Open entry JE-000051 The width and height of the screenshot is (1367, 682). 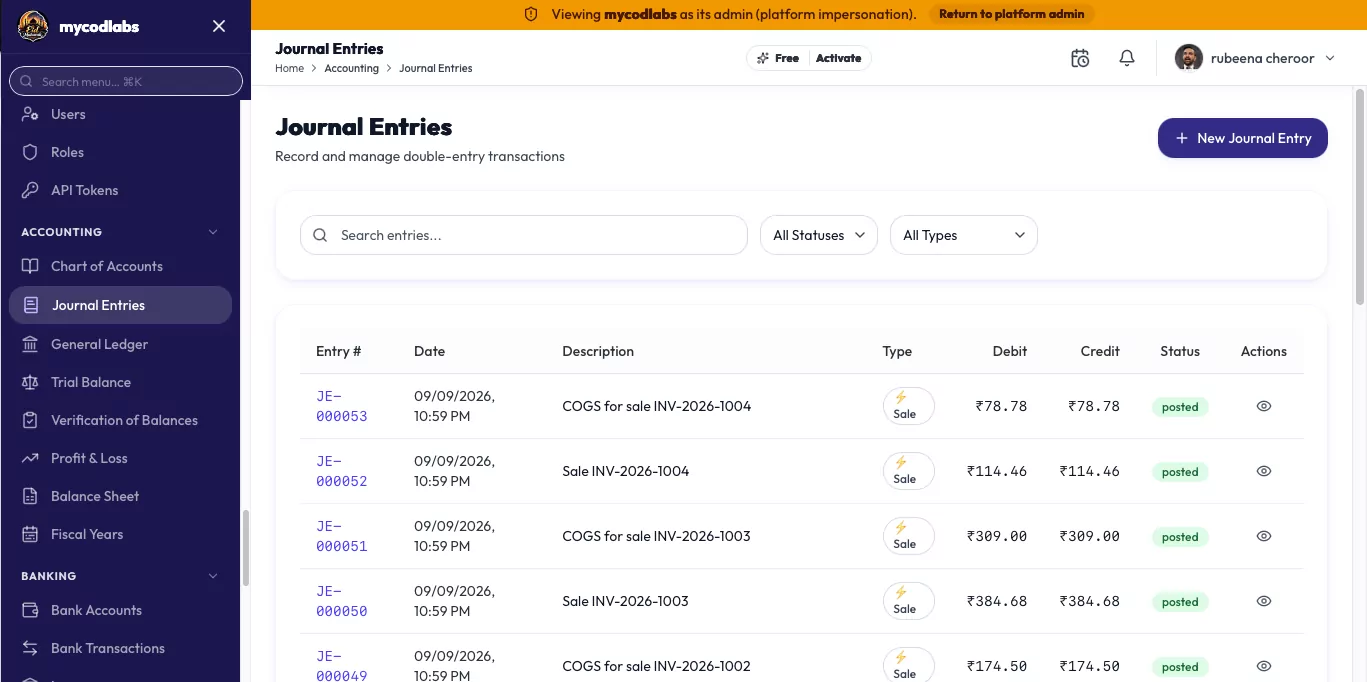tap(341, 536)
